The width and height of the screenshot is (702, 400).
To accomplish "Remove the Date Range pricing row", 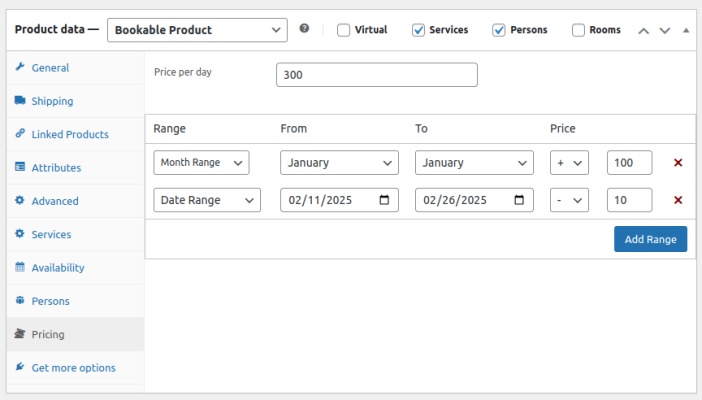I will click(x=678, y=200).
